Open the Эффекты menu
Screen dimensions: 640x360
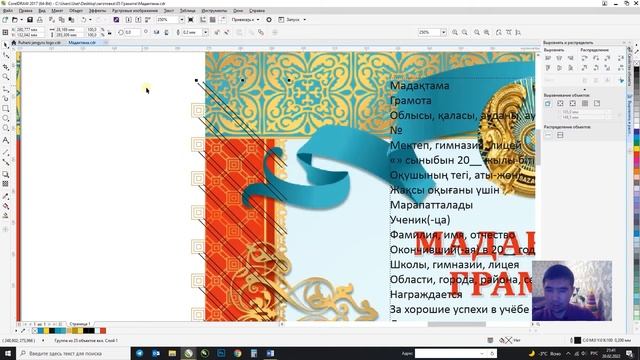point(97,11)
